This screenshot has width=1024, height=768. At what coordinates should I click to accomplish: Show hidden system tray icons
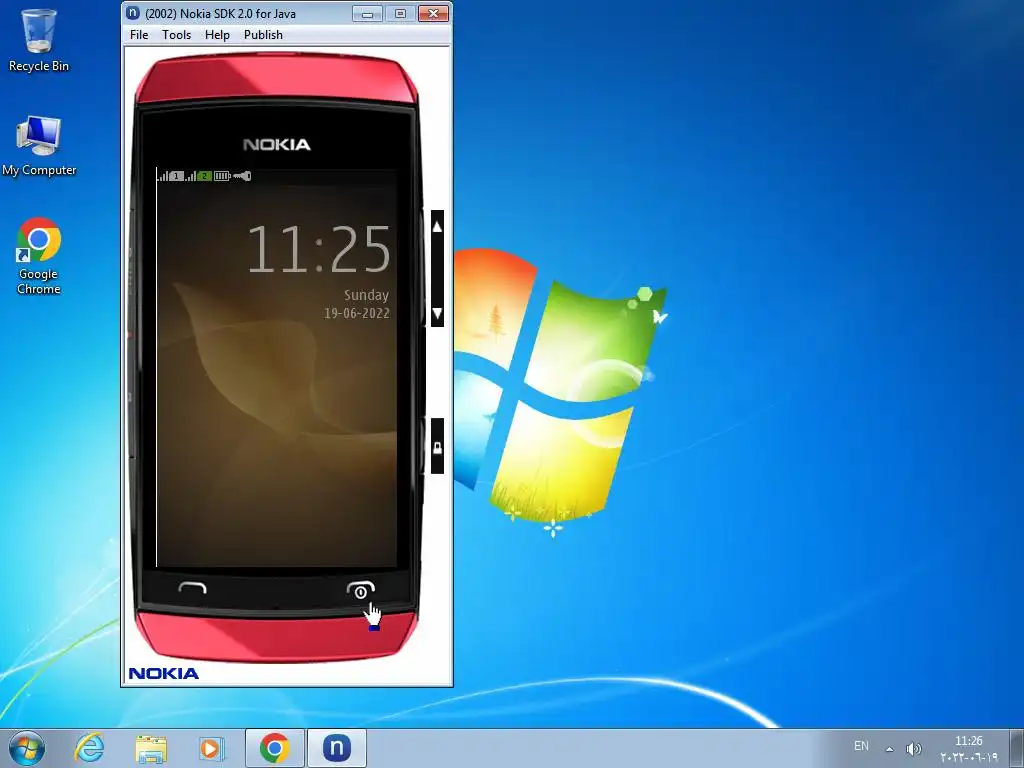[x=889, y=748]
